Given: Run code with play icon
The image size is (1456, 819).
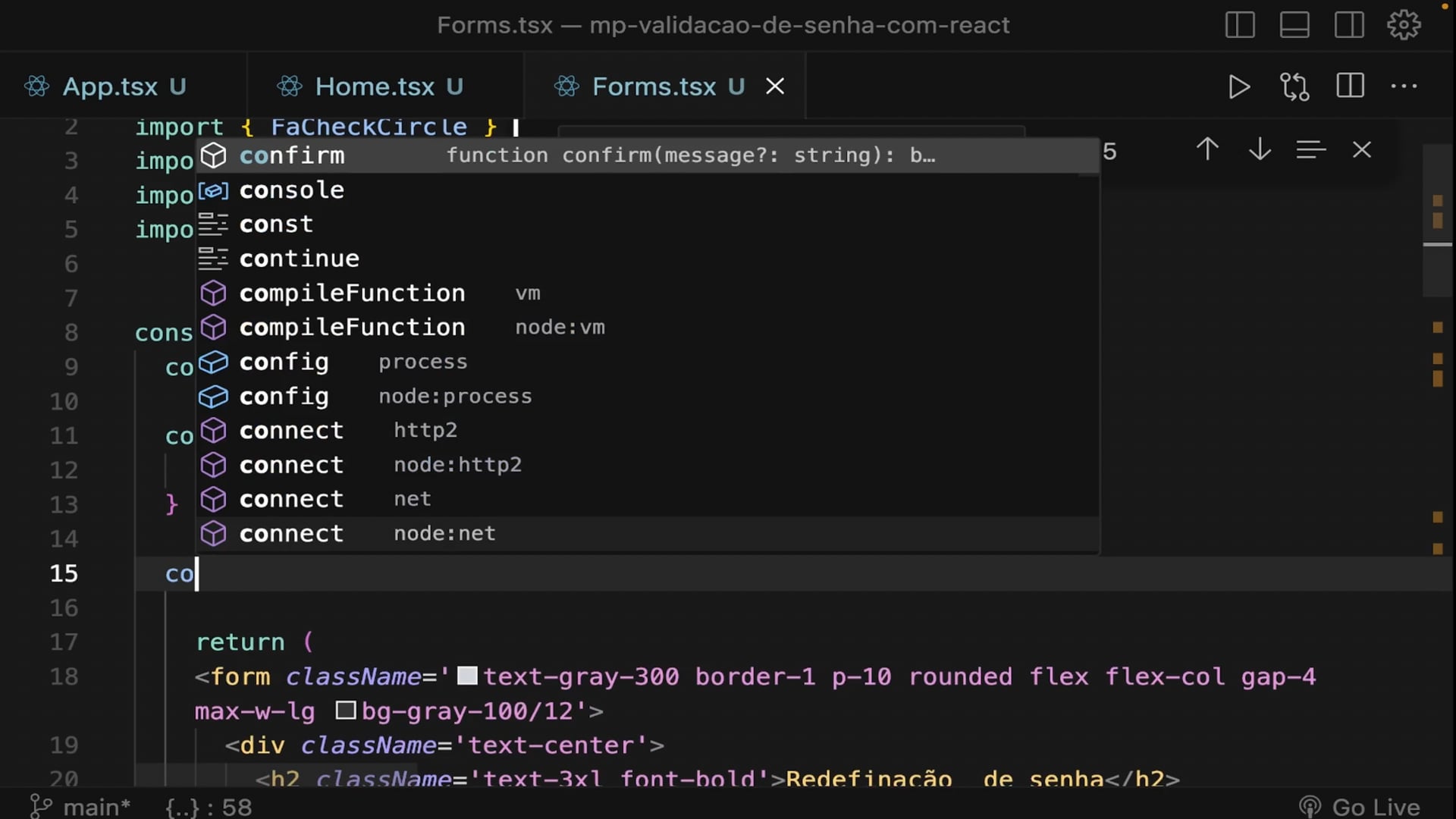Looking at the screenshot, I should (x=1238, y=86).
